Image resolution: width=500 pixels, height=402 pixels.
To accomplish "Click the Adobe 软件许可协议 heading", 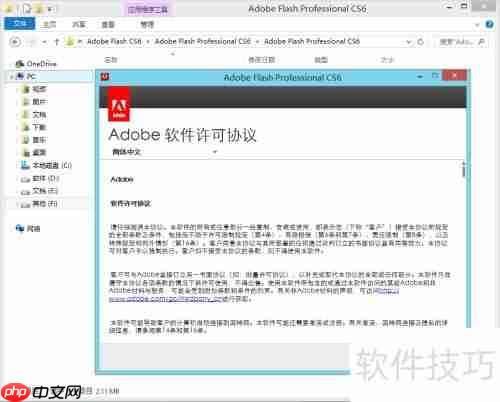I will pos(183,135).
